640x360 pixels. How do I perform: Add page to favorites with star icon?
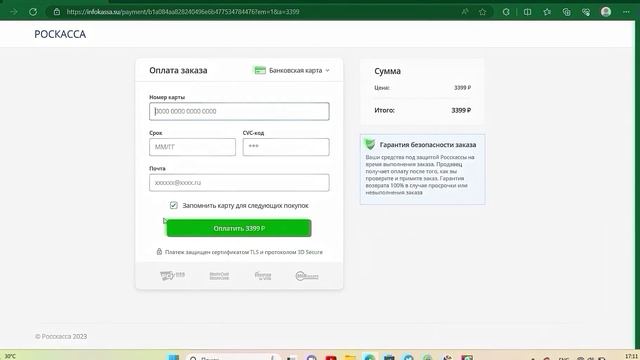click(x=482, y=12)
